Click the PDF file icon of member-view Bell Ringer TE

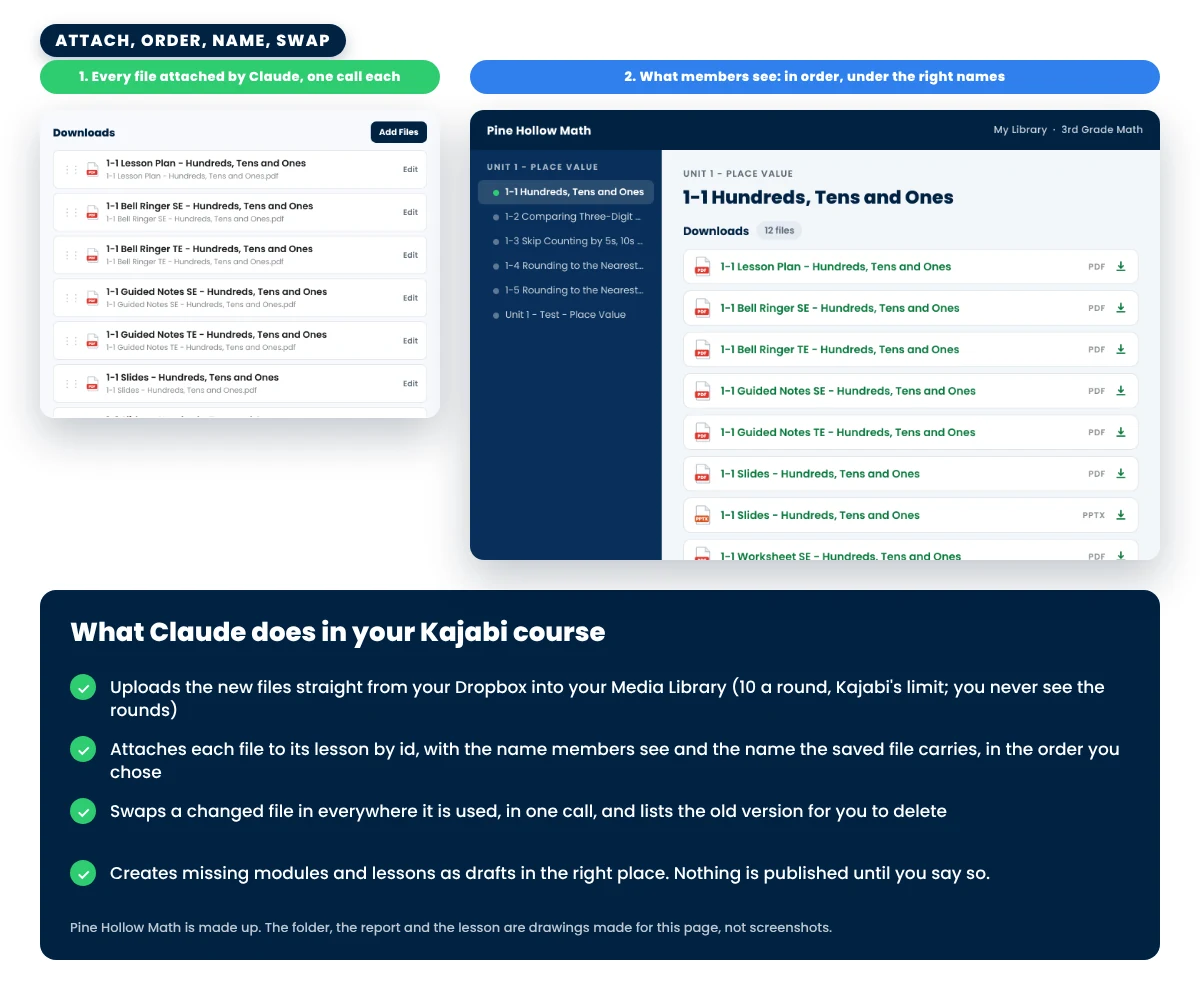(702, 350)
